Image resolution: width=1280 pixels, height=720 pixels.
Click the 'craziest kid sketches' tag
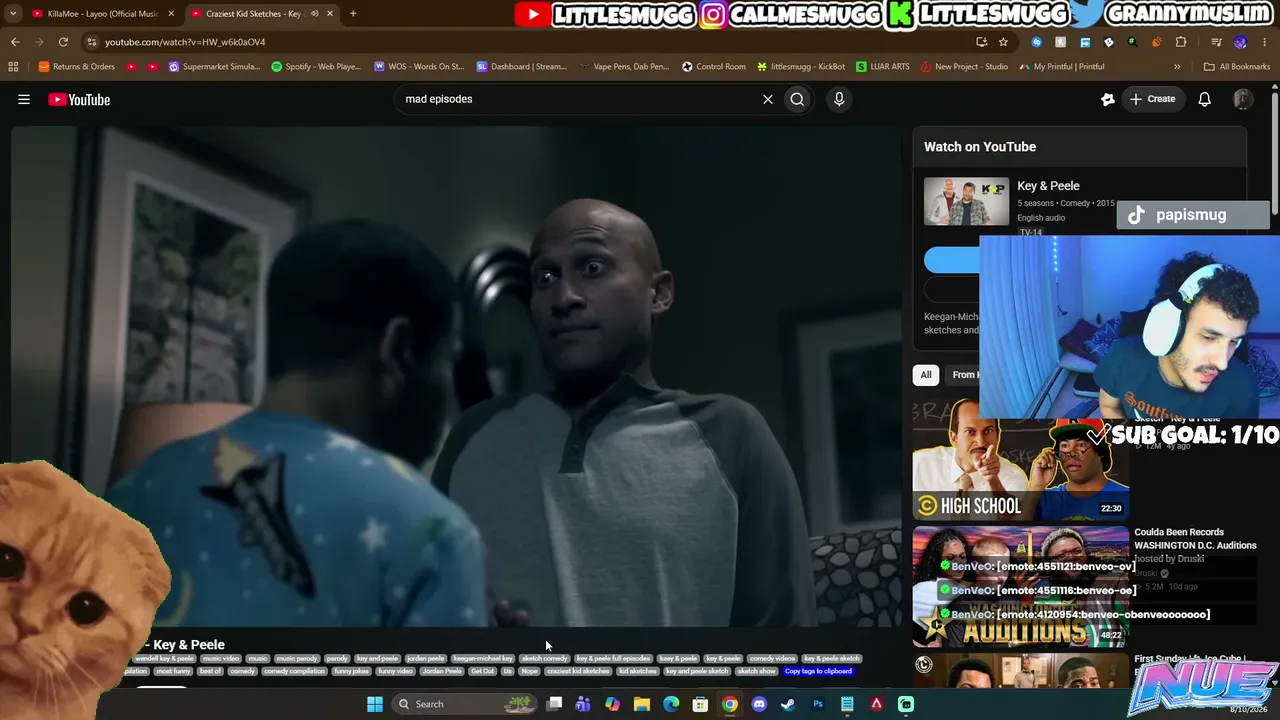tap(578, 671)
